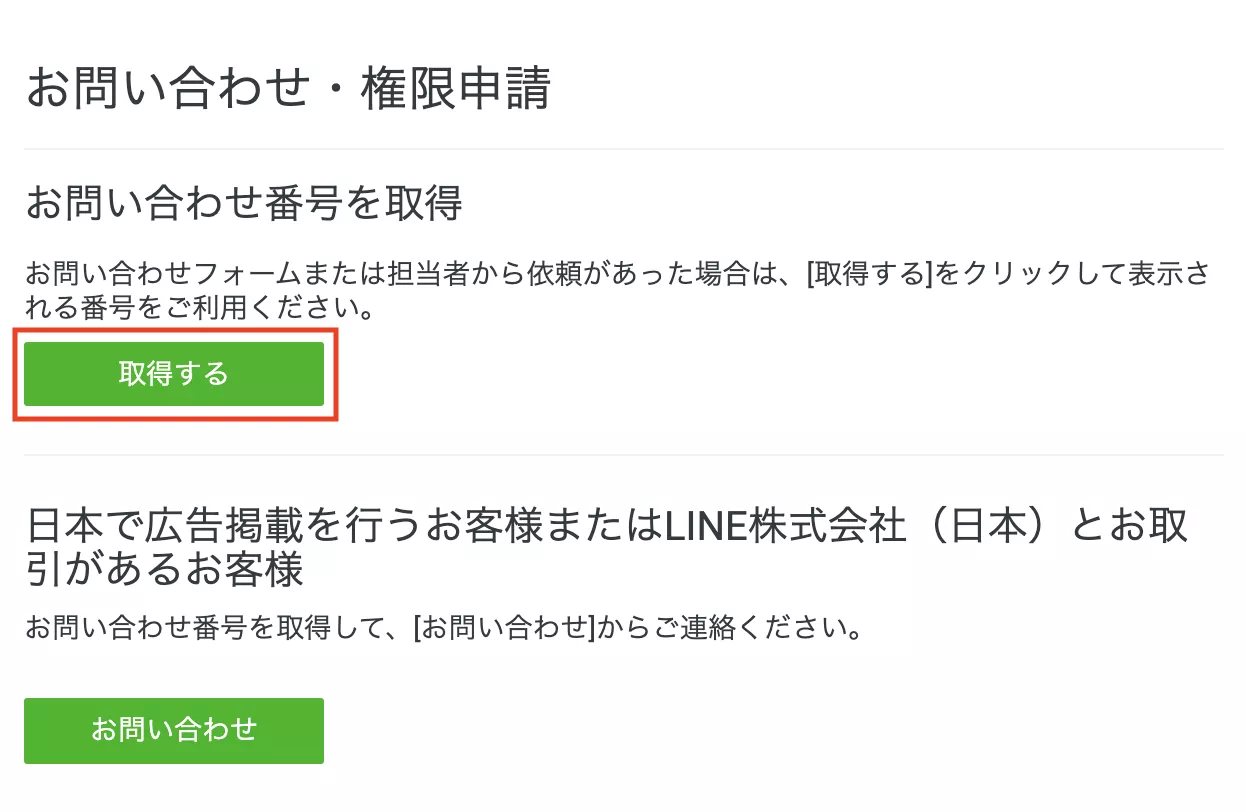Click the divider line below the page title

tap(623, 149)
